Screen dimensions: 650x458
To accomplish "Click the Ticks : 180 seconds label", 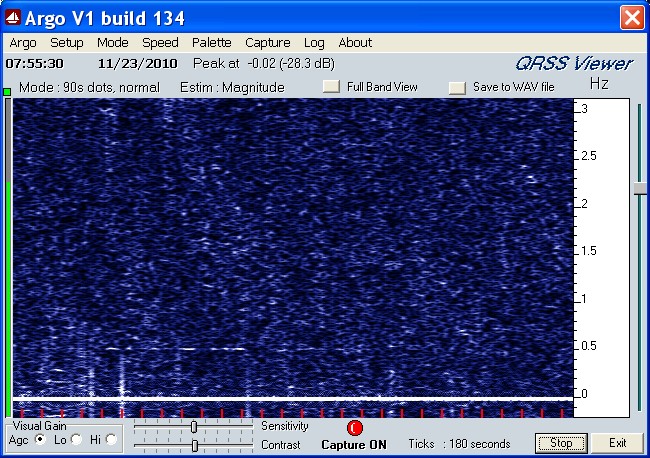I will click(x=459, y=444).
